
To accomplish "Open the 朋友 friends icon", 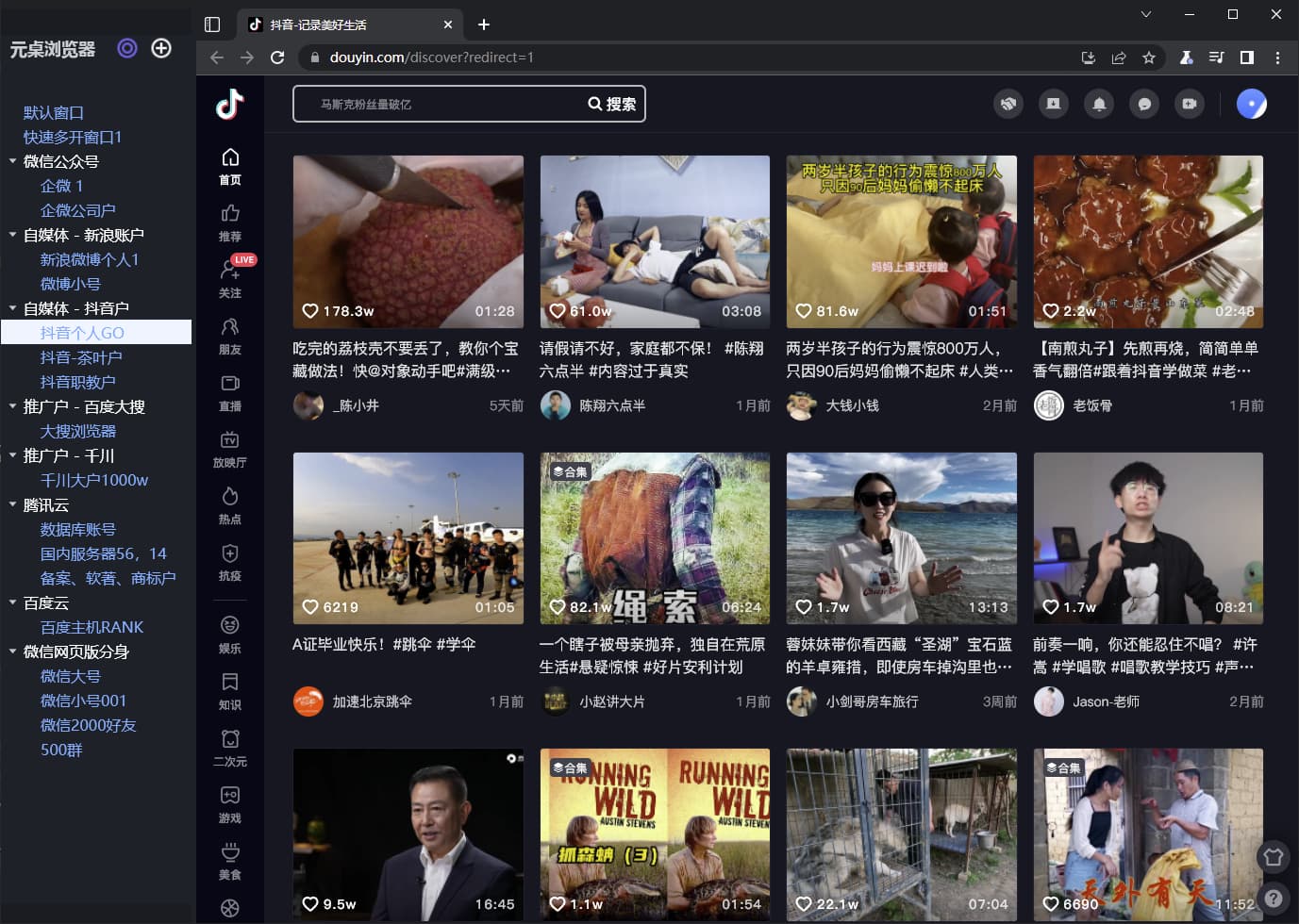I will (x=229, y=336).
